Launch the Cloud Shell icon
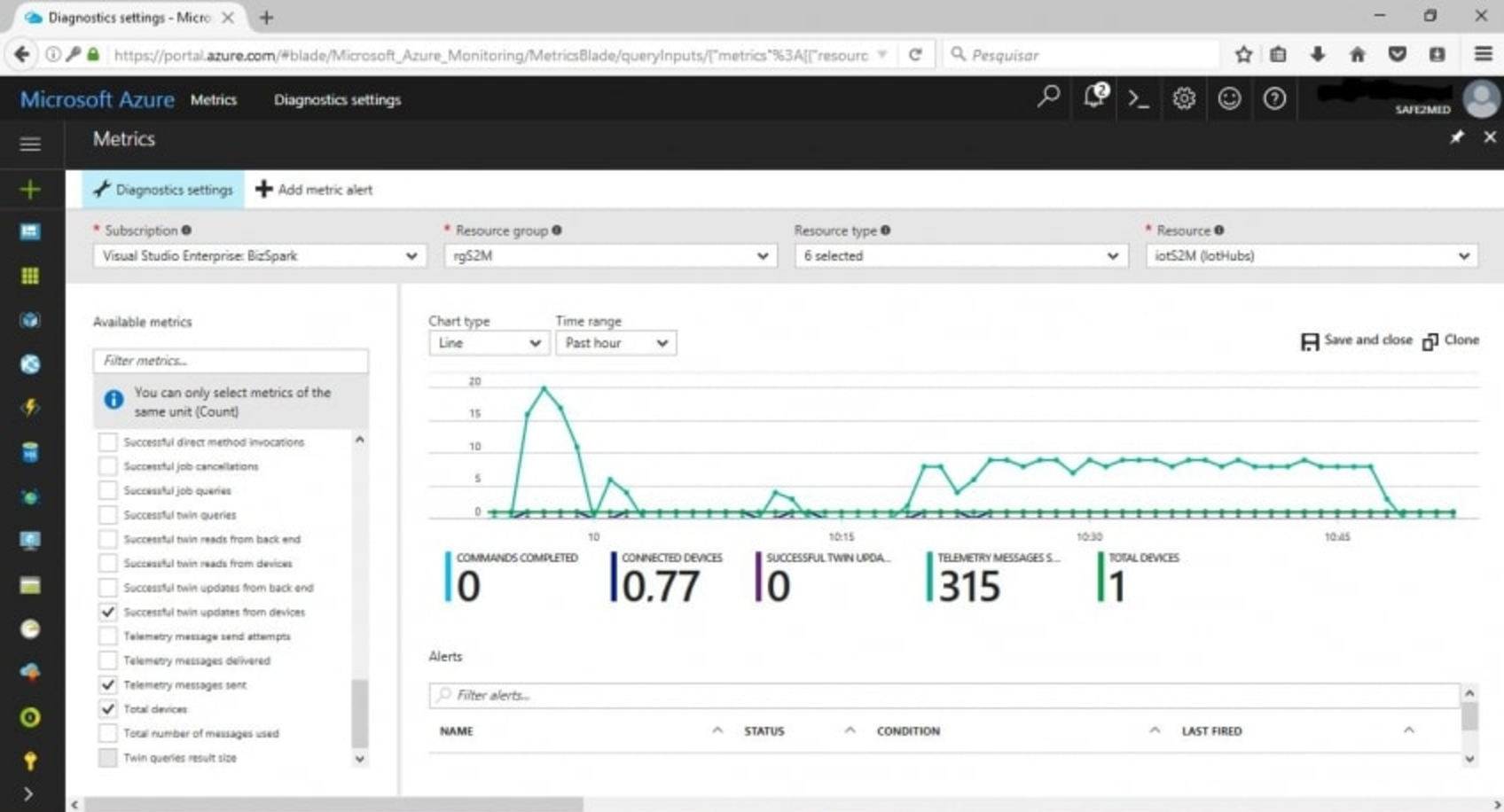 pyautogui.click(x=1139, y=99)
